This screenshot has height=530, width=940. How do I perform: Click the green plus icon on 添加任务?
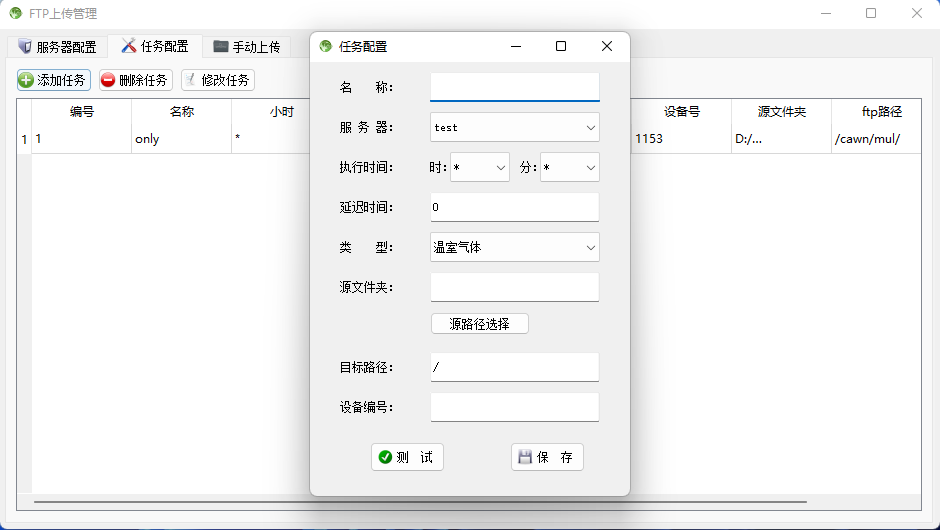point(26,80)
